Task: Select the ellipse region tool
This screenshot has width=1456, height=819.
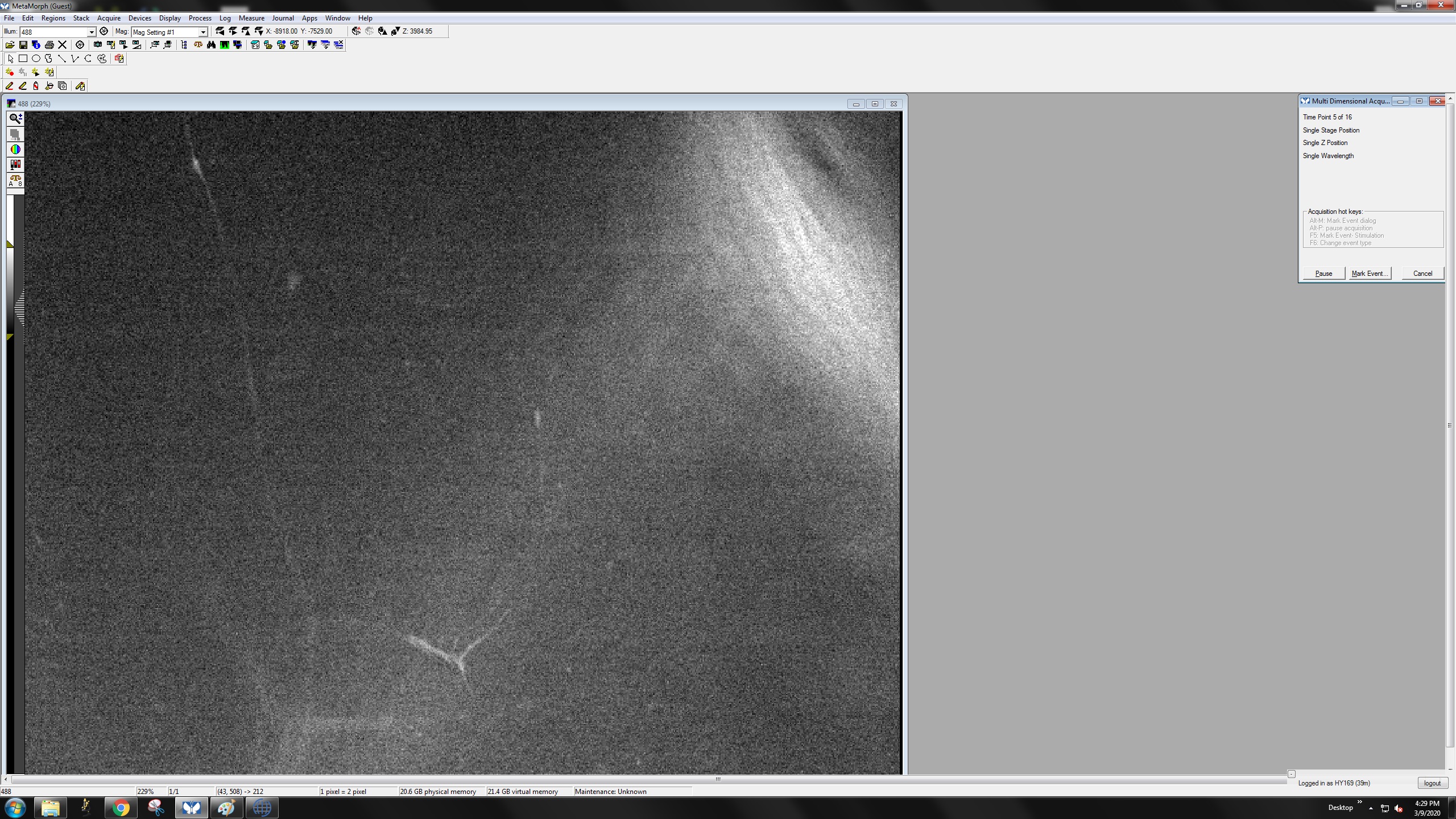Action: 36,59
